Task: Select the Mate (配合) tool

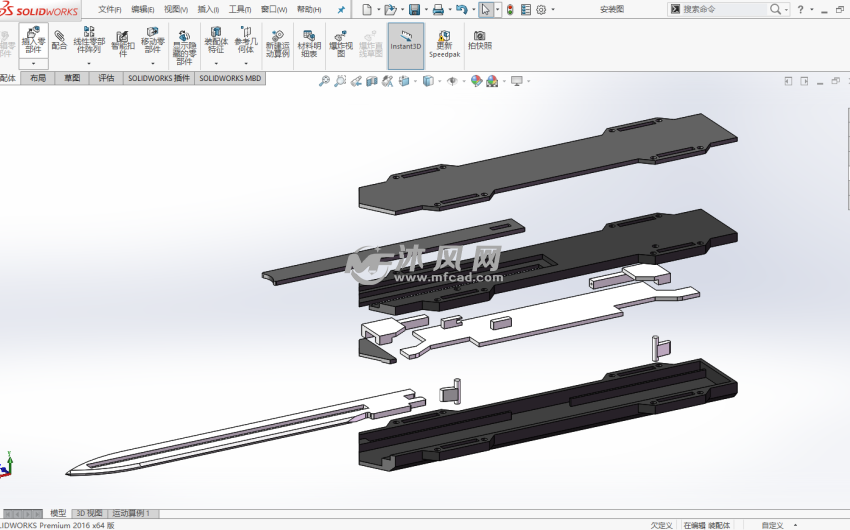Action: click(x=60, y=39)
